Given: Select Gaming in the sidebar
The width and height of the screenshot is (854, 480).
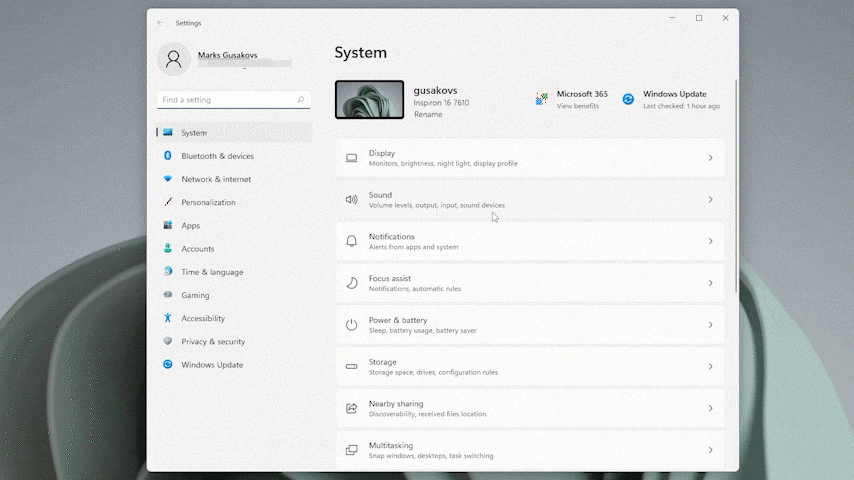Looking at the screenshot, I should coord(234,295).
